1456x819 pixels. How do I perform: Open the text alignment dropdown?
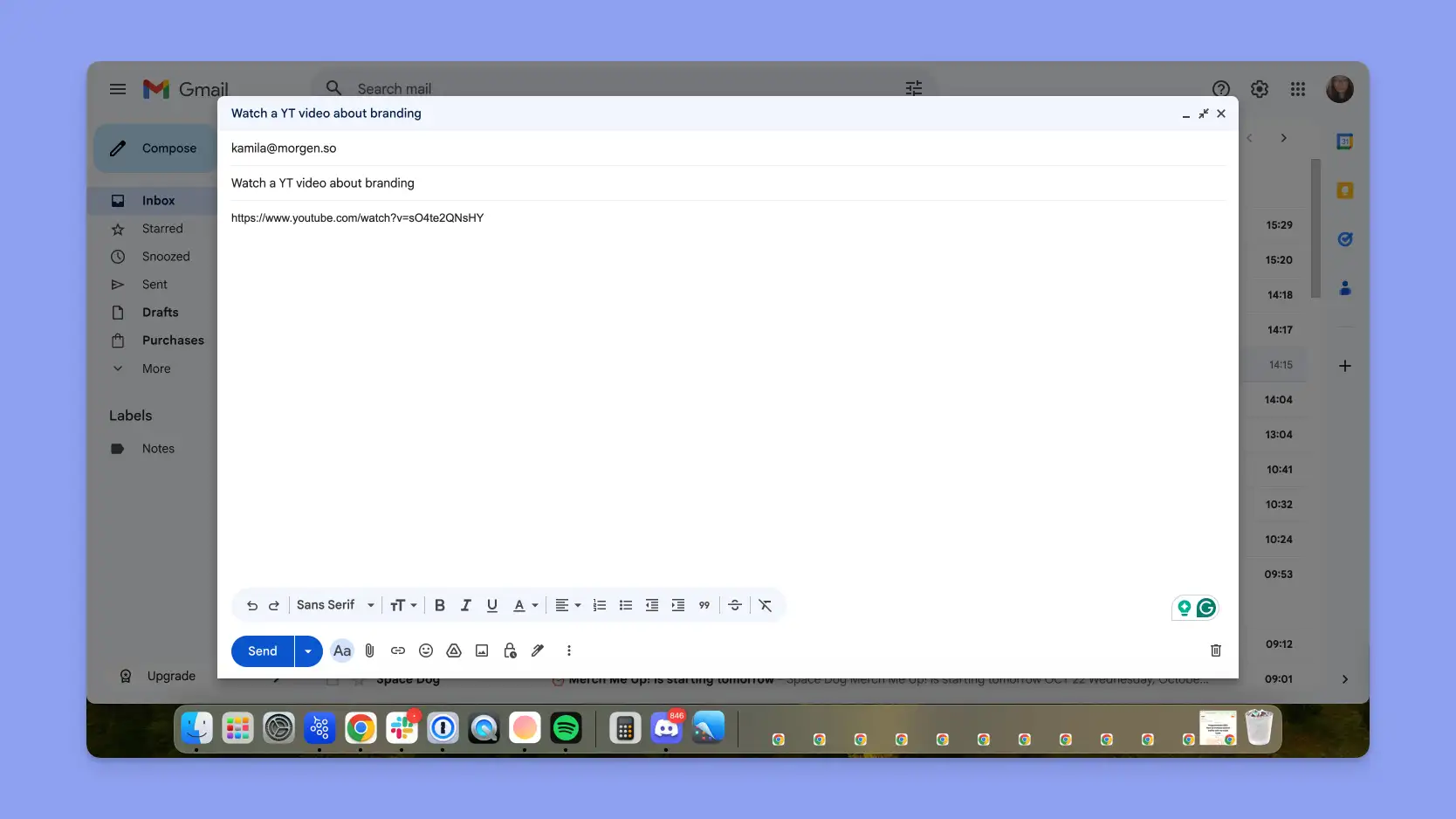(567, 605)
